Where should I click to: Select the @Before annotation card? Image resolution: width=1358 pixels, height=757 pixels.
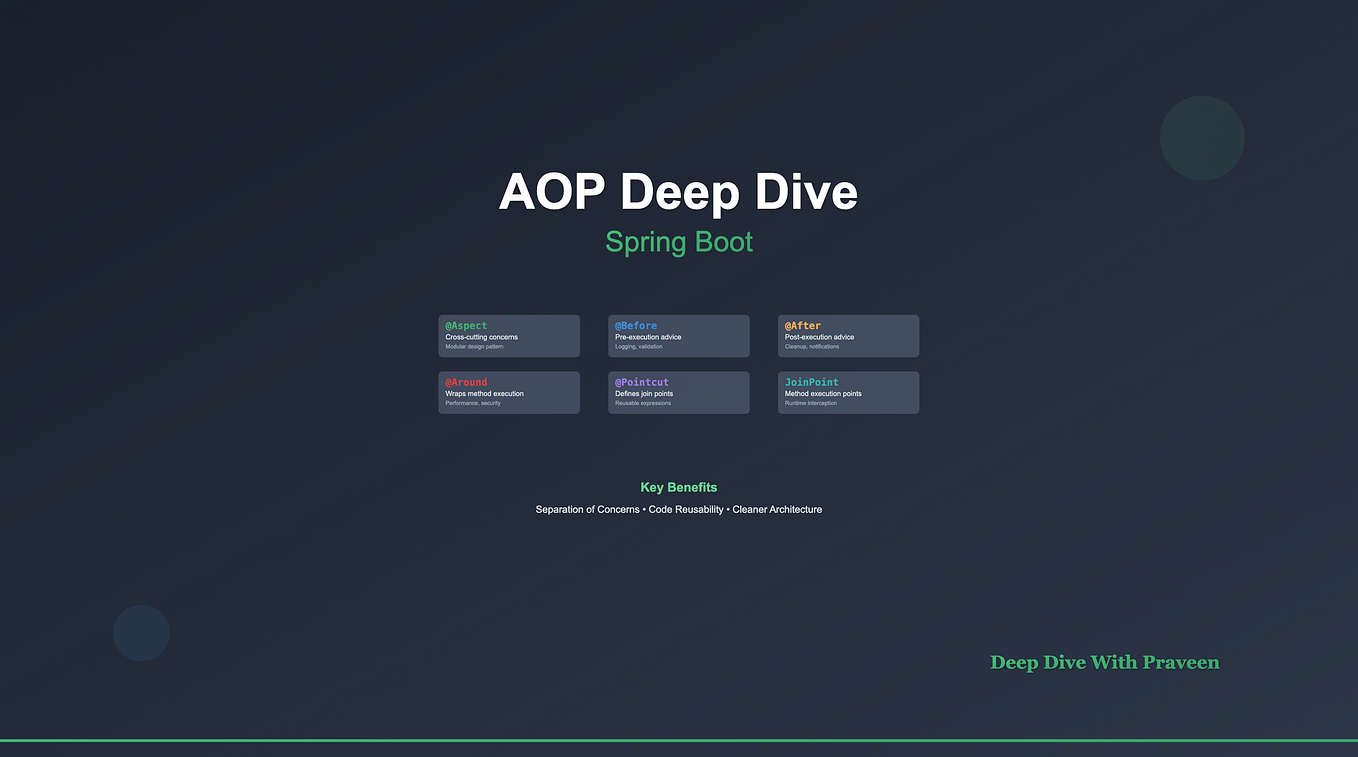pyautogui.click(x=679, y=335)
